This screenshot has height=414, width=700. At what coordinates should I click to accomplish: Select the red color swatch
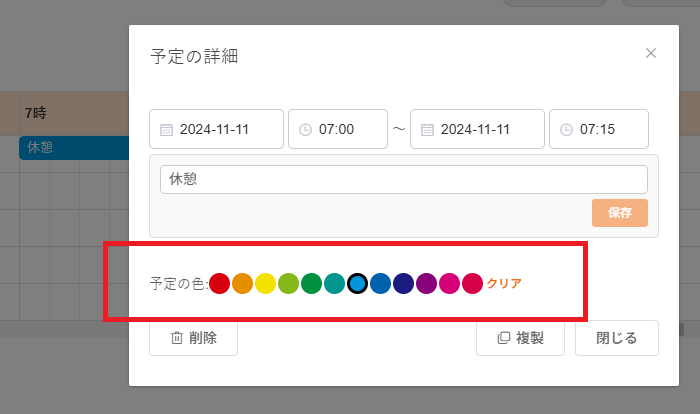[220, 283]
